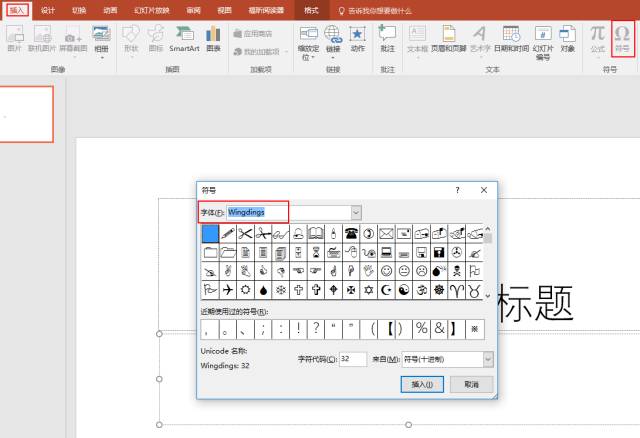Choose the smiley face symbol

pyautogui.click(x=386, y=271)
